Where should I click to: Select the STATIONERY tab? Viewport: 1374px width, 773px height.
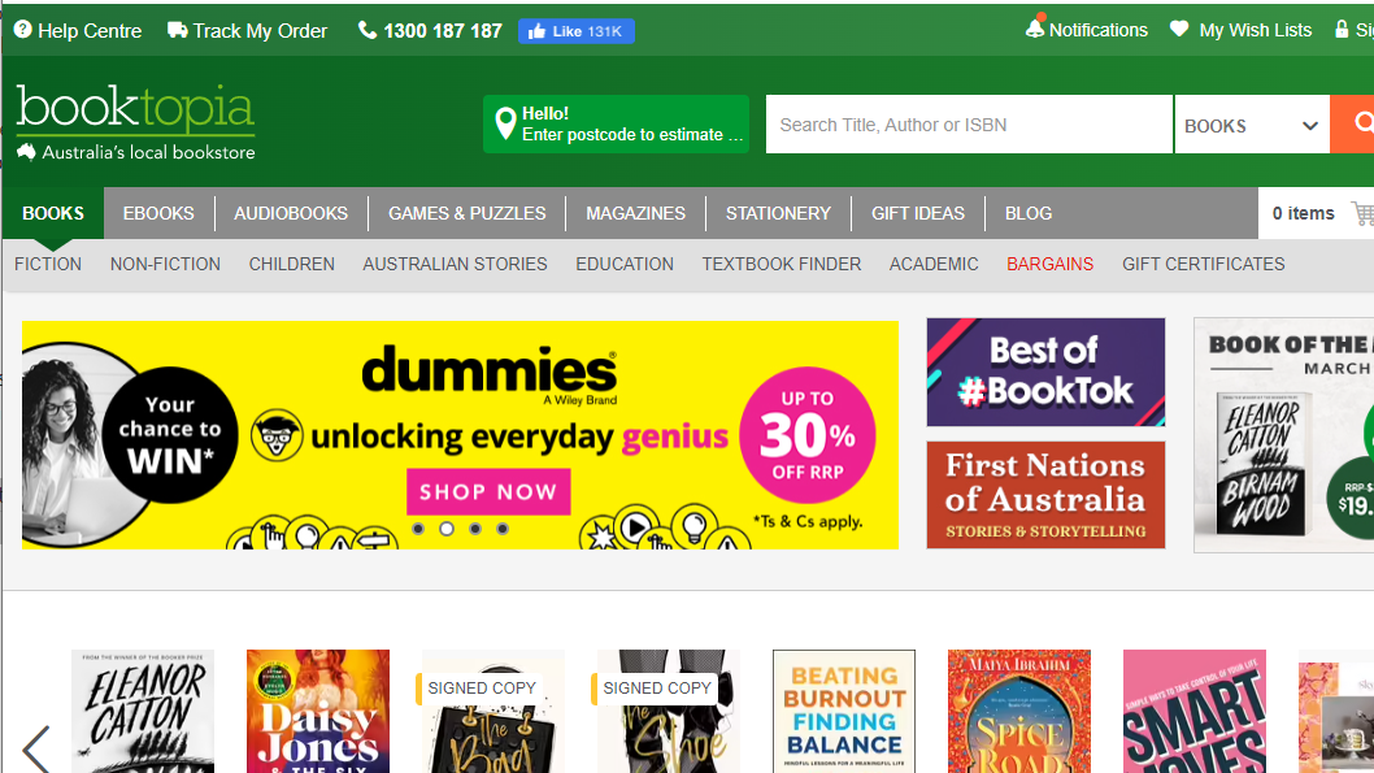pyautogui.click(x=778, y=213)
